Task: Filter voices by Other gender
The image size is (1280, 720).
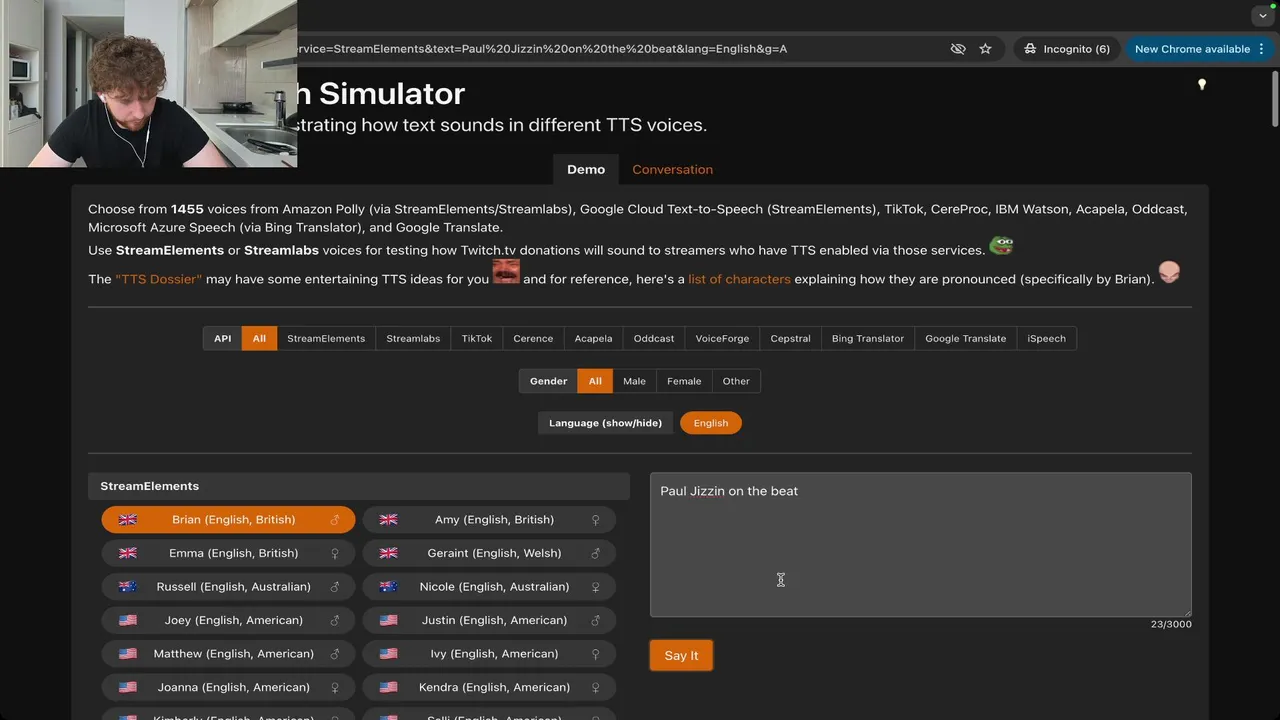Action: [736, 381]
